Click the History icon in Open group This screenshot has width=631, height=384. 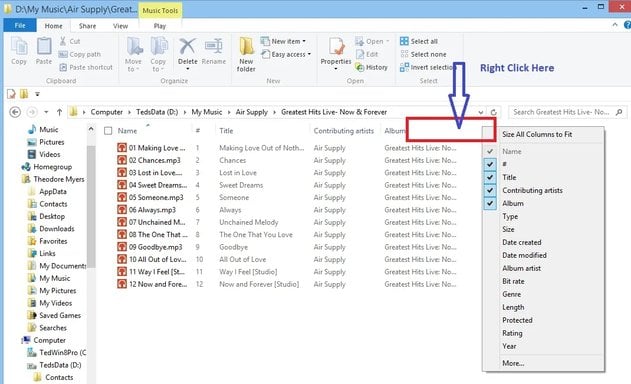[359, 67]
